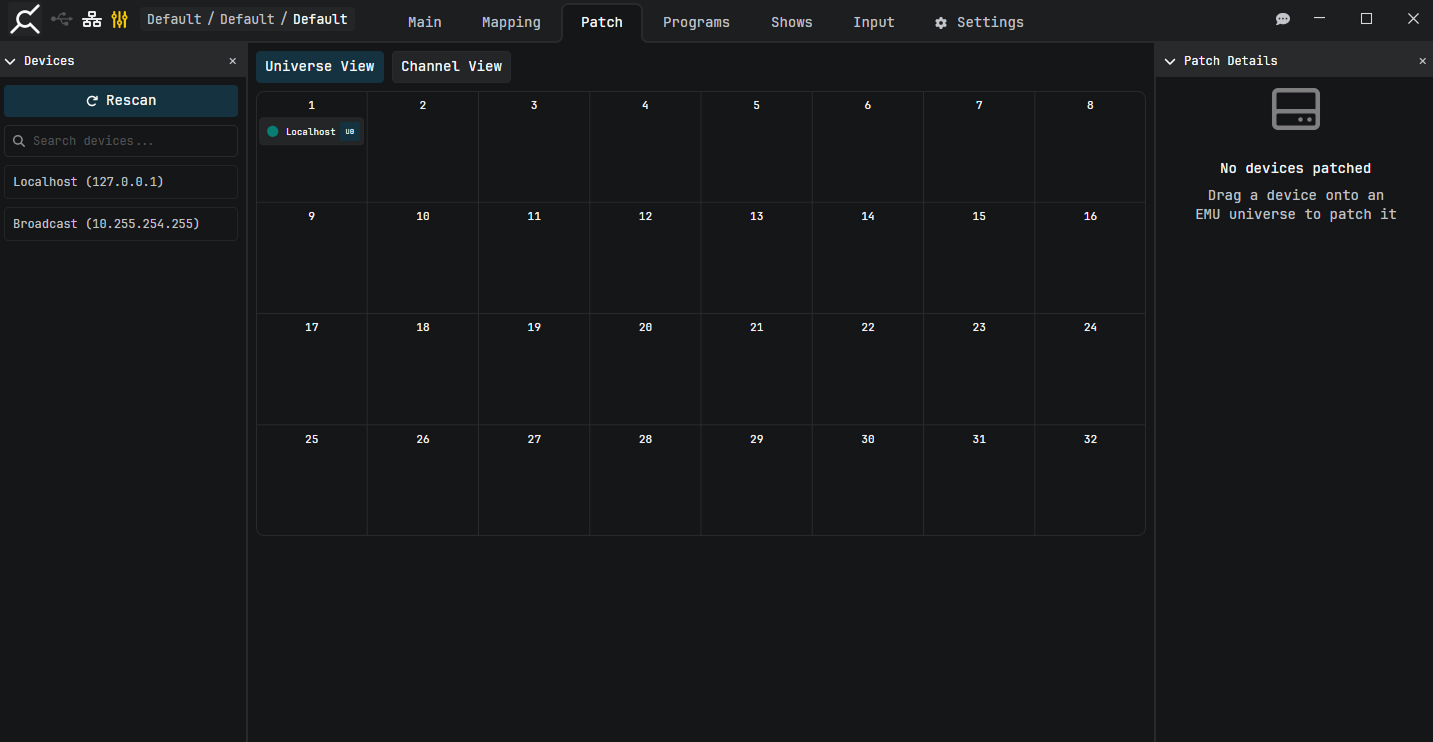Open the Settings tab with gear
Image resolution: width=1433 pixels, height=742 pixels.
[x=979, y=22]
